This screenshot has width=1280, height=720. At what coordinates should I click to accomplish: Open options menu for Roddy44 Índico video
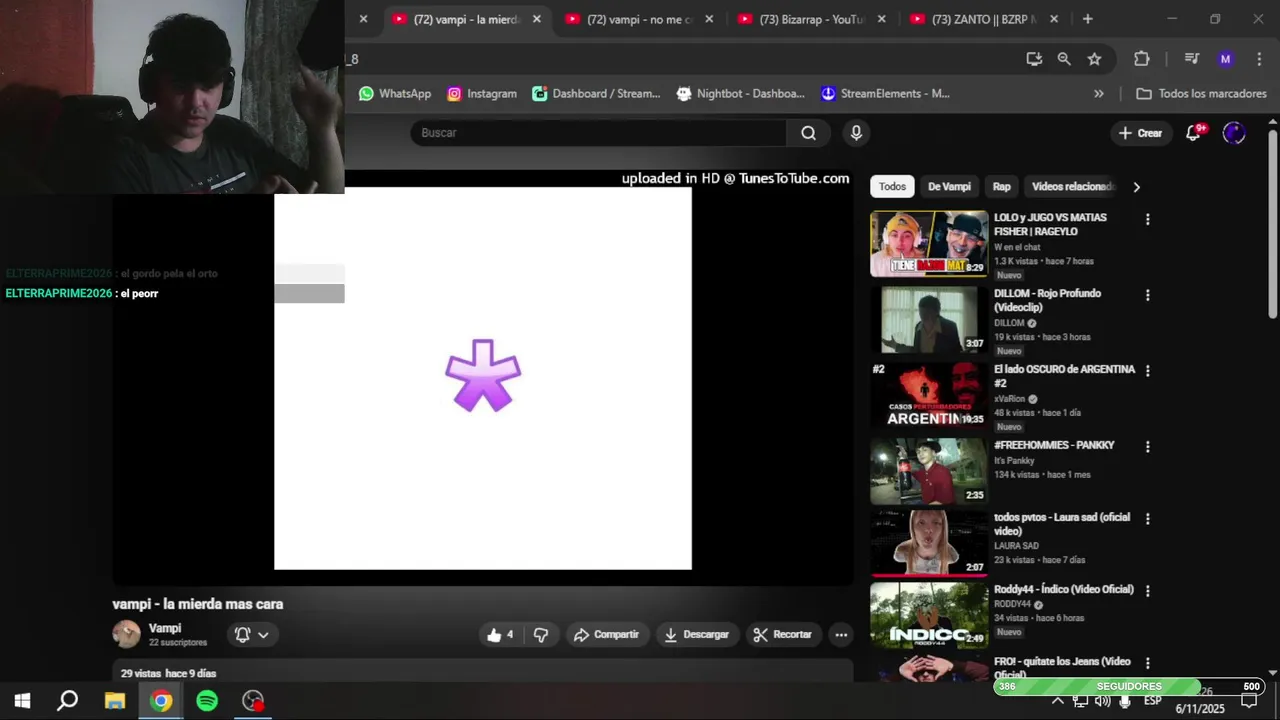coord(1147,591)
